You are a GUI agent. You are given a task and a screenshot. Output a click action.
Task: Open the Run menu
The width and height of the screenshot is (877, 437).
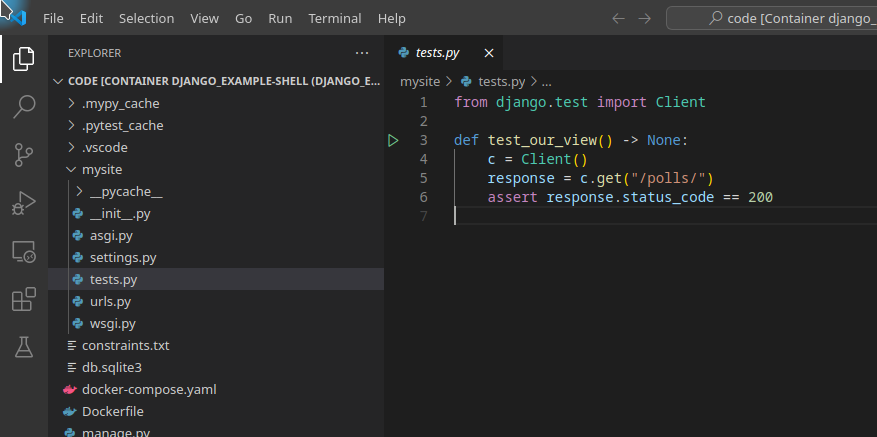pos(280,18)
